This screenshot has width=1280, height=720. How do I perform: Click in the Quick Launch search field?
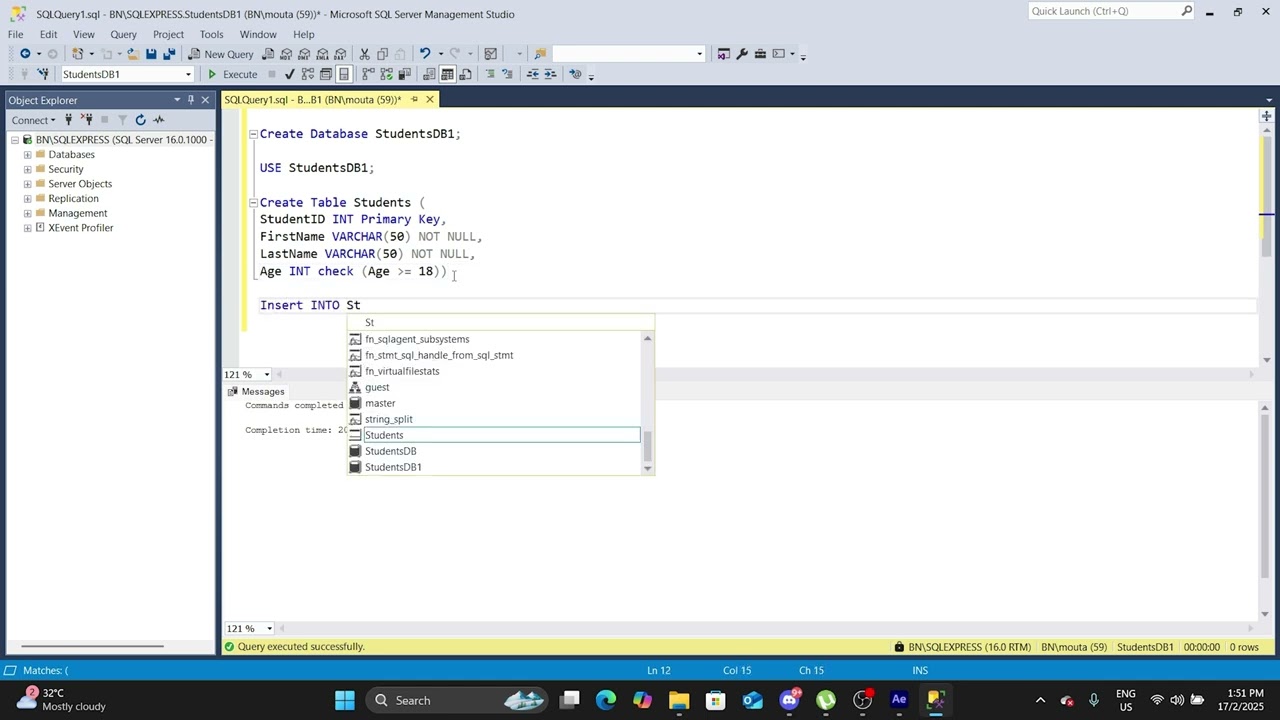coord(1104,11)
